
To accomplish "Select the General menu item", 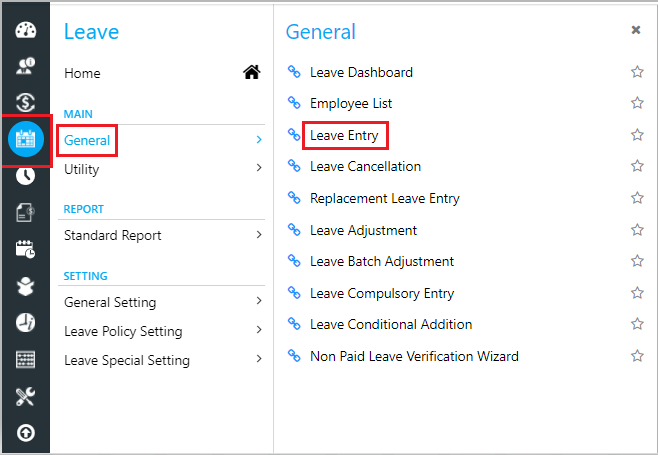I will point(87,140).
